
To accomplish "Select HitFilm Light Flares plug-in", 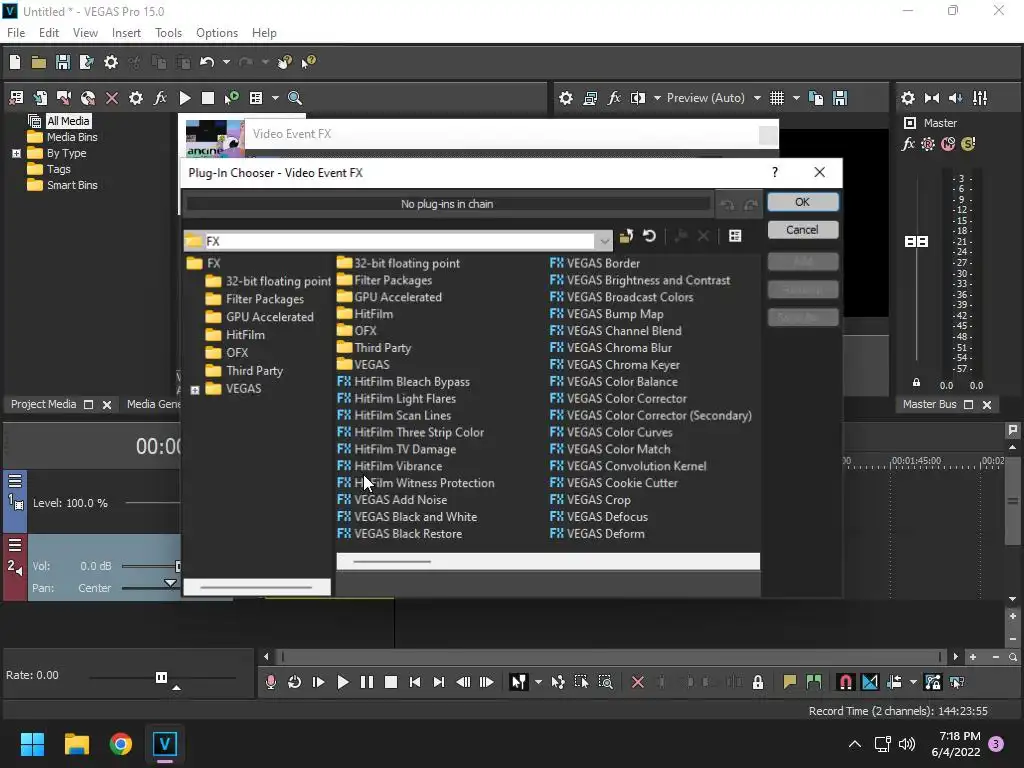I will (396, 398).
